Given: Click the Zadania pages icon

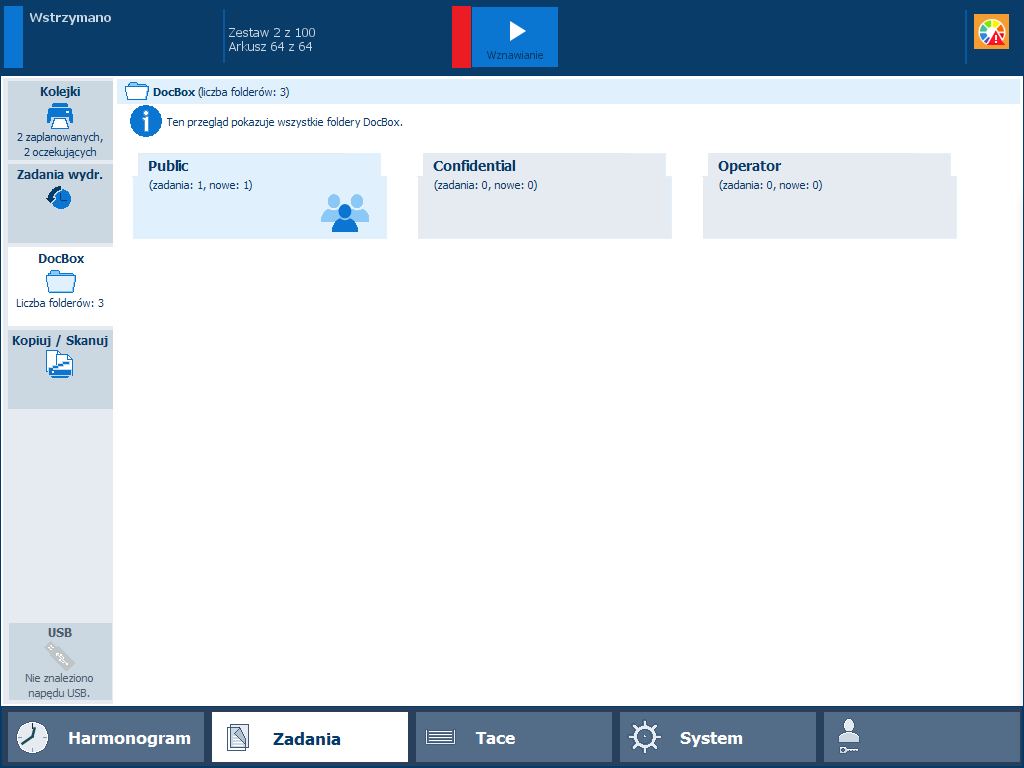Looking at the screenshot, I should tap(238, 738).
